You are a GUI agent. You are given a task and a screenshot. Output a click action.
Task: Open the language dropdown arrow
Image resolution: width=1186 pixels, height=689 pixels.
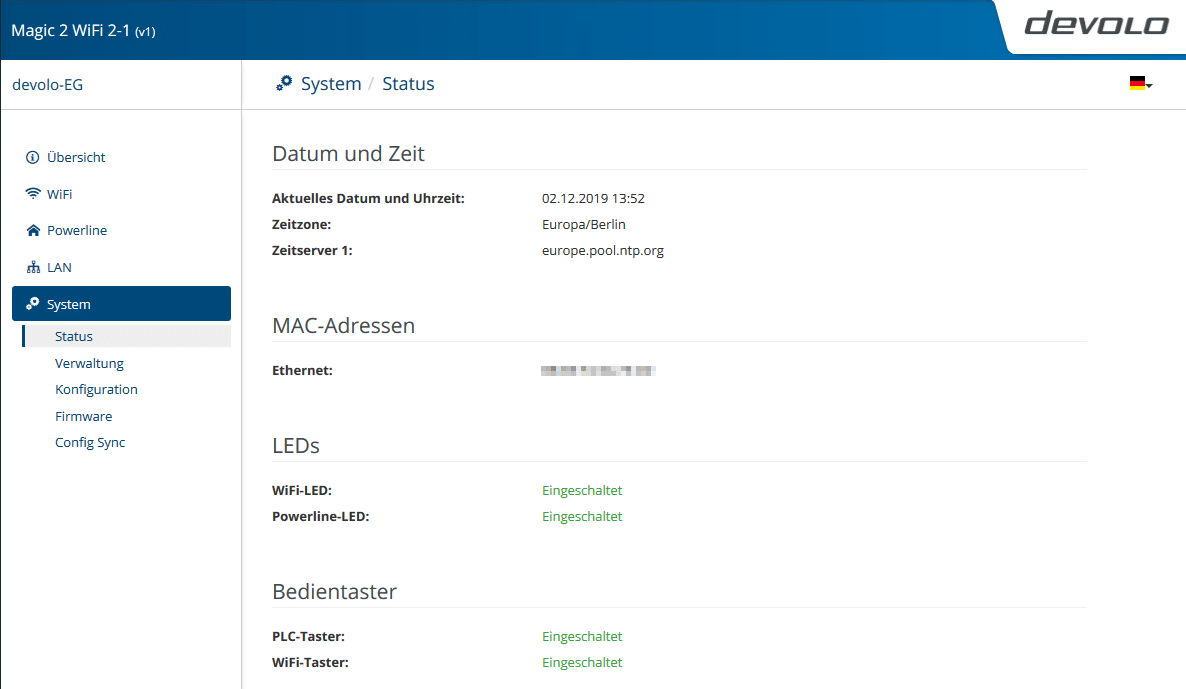[x=1150, y=86]
